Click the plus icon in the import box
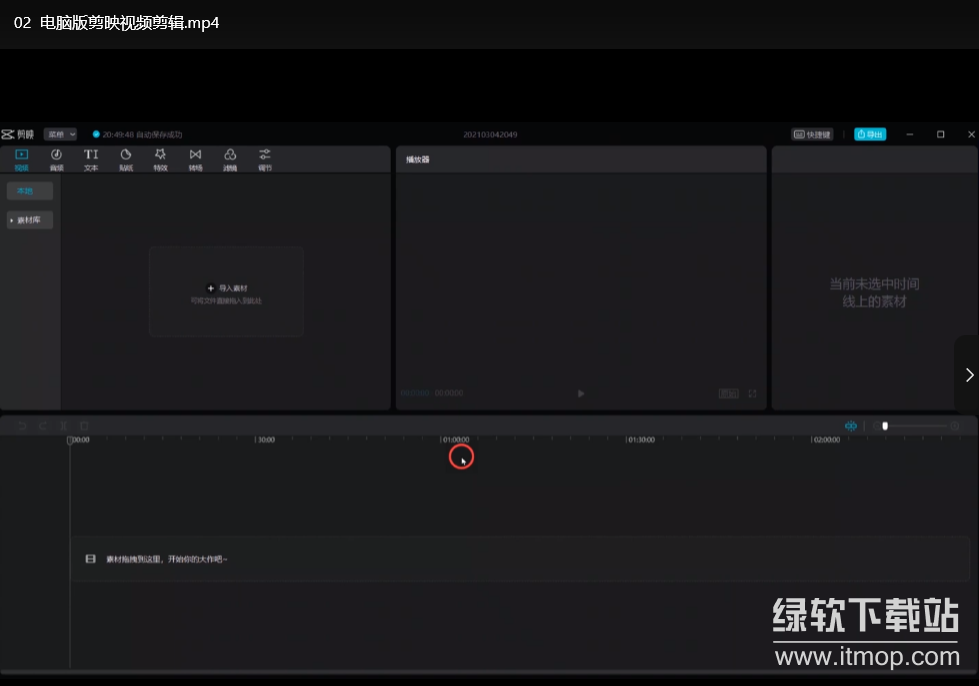Image resolution: width=979 pixels, height=686 pixels. [210, 288]
